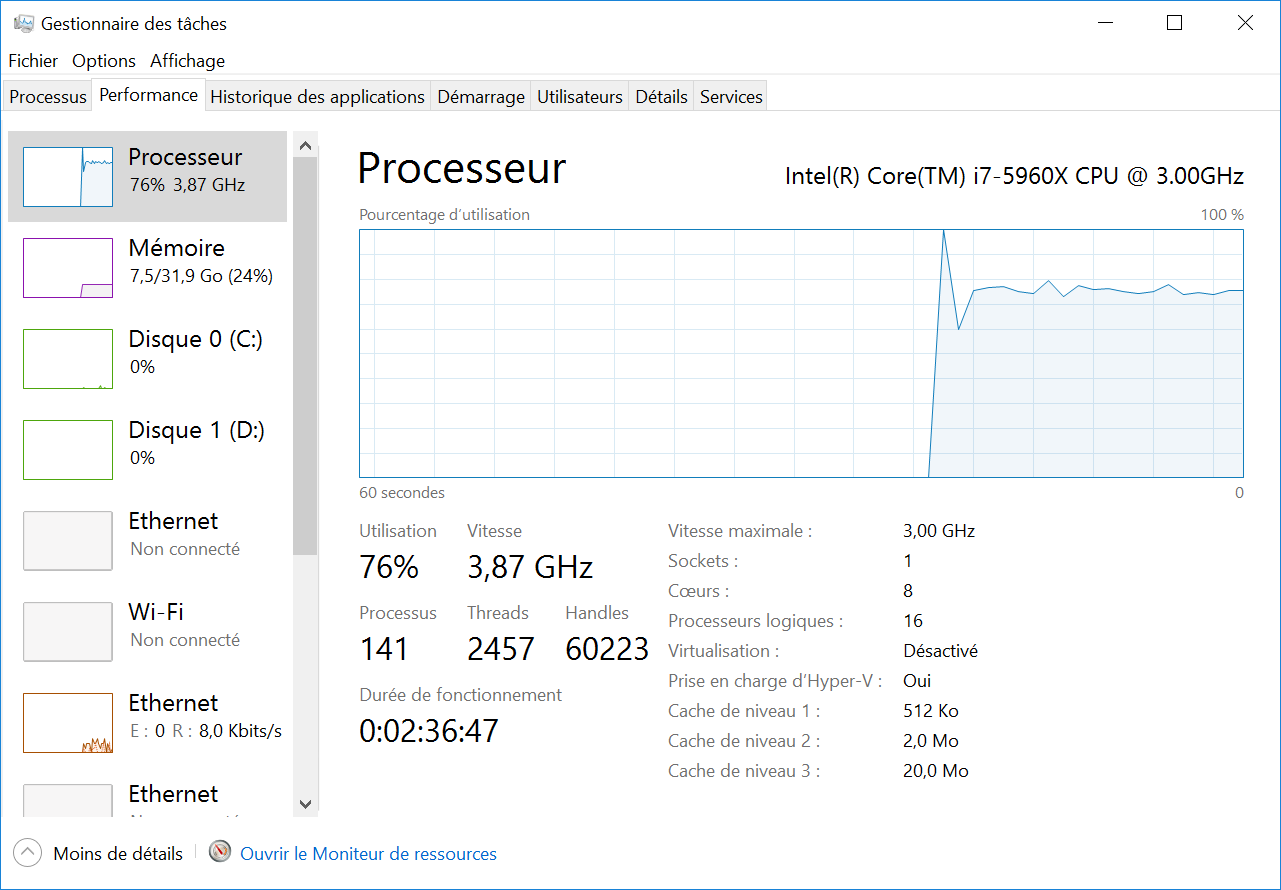Click the sidebar scrollbar up arrow
Screen dimensions: 1281x890
coord(306,146)
